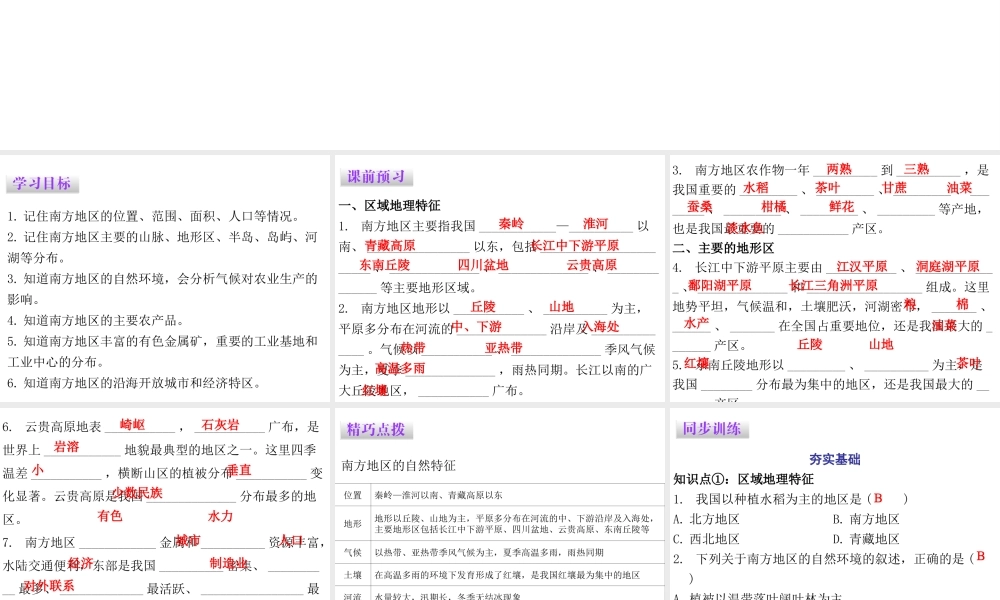
Task: Click objective 1 about 位置、范围、面积、人口
Action: pyautogui.click(x=154, y=216)
